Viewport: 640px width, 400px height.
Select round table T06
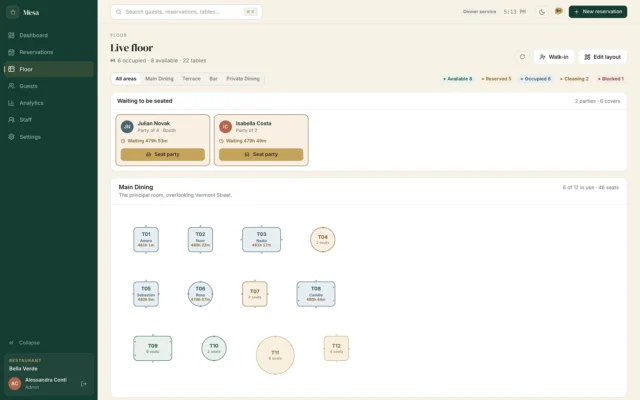(200, 294)
